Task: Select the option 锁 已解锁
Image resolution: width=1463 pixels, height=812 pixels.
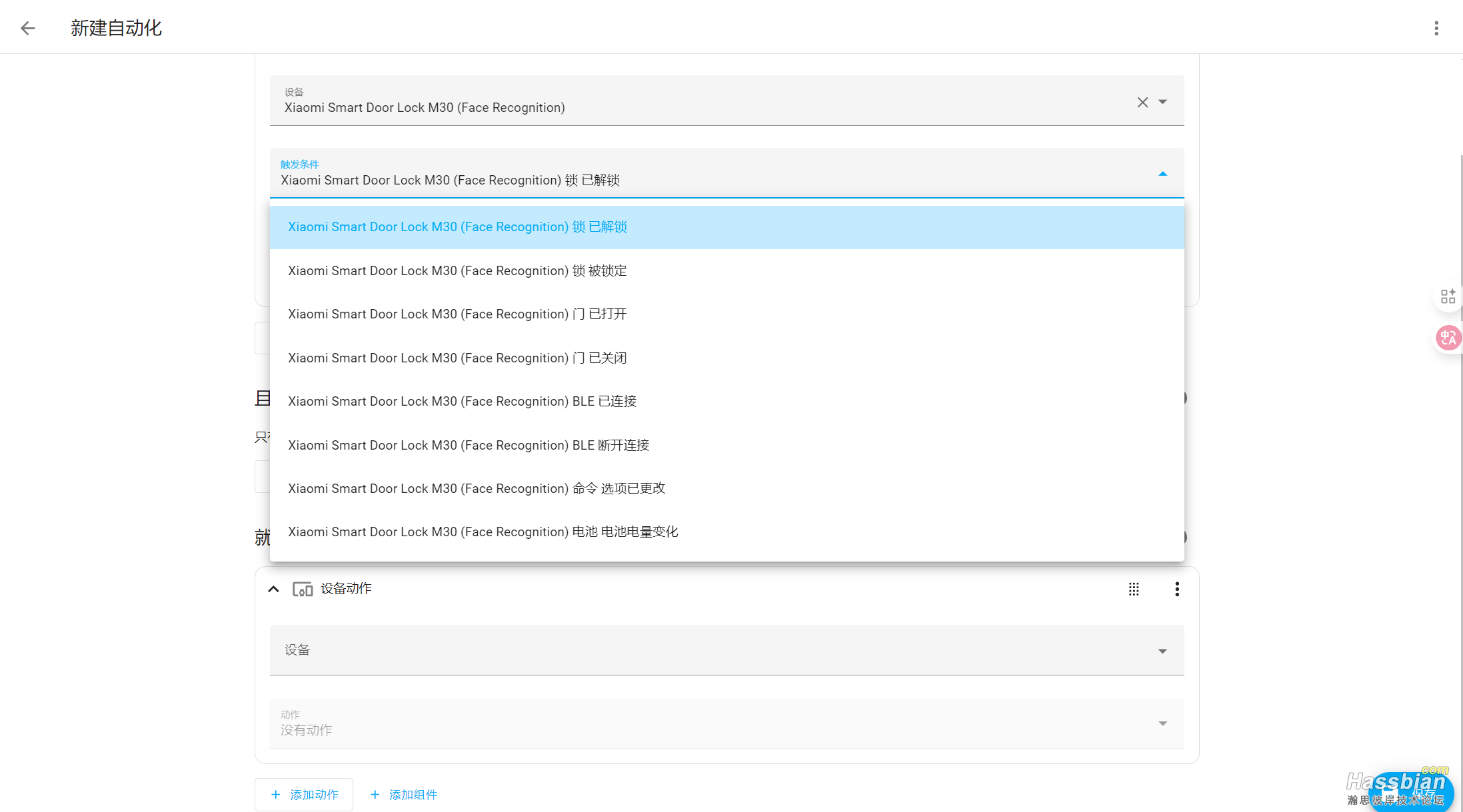Action: (x=727, y=227)
